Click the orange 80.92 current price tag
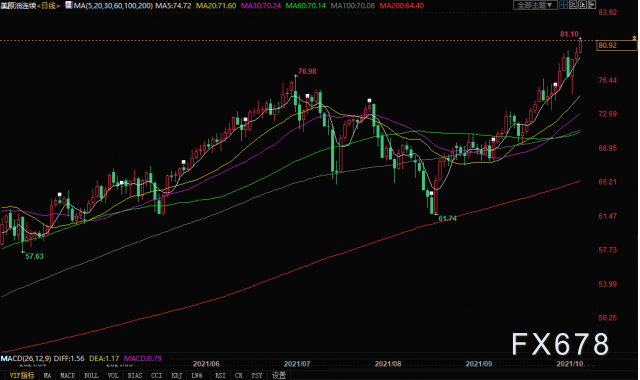The height and width of the screenshot is (380, 640). tap(617, 45)
